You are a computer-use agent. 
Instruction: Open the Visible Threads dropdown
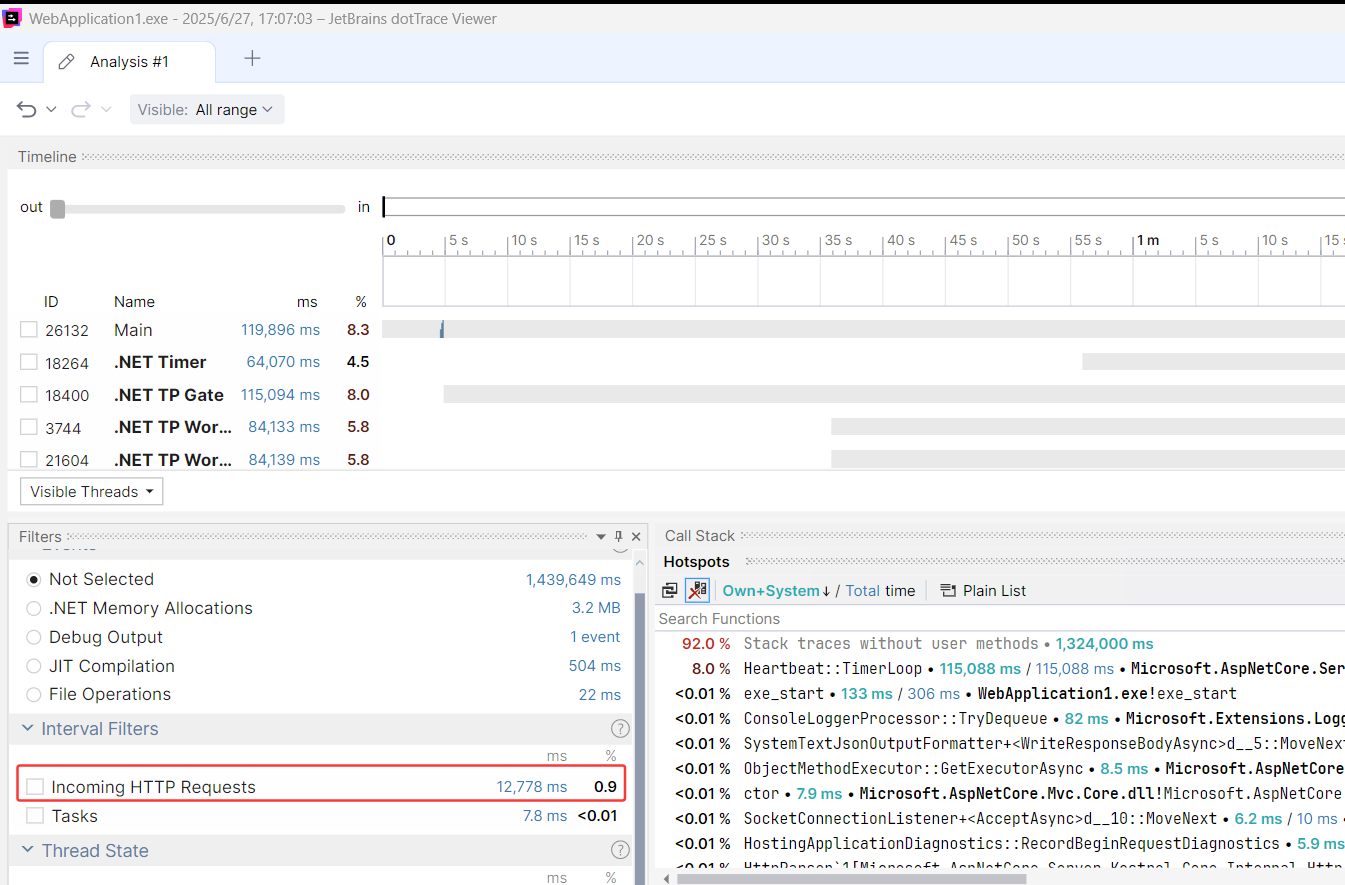(x=91, y=491)
